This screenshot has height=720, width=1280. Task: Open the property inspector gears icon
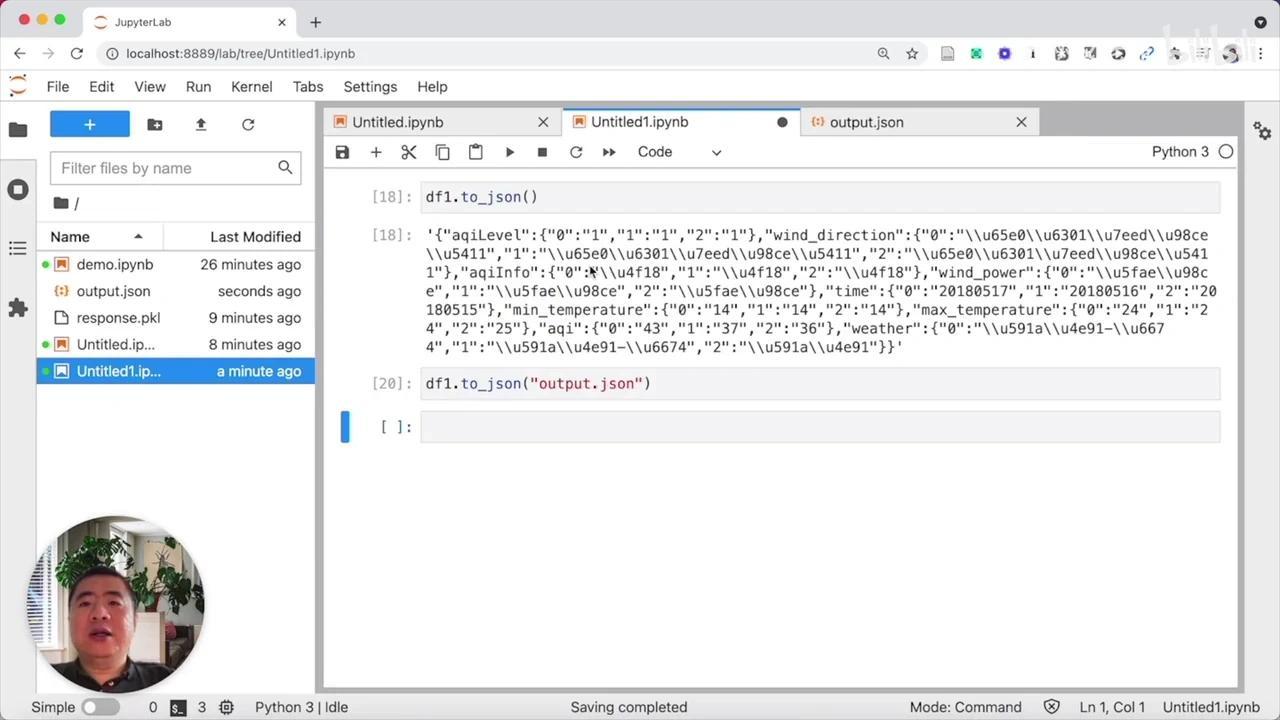[x=1262, y=131]
